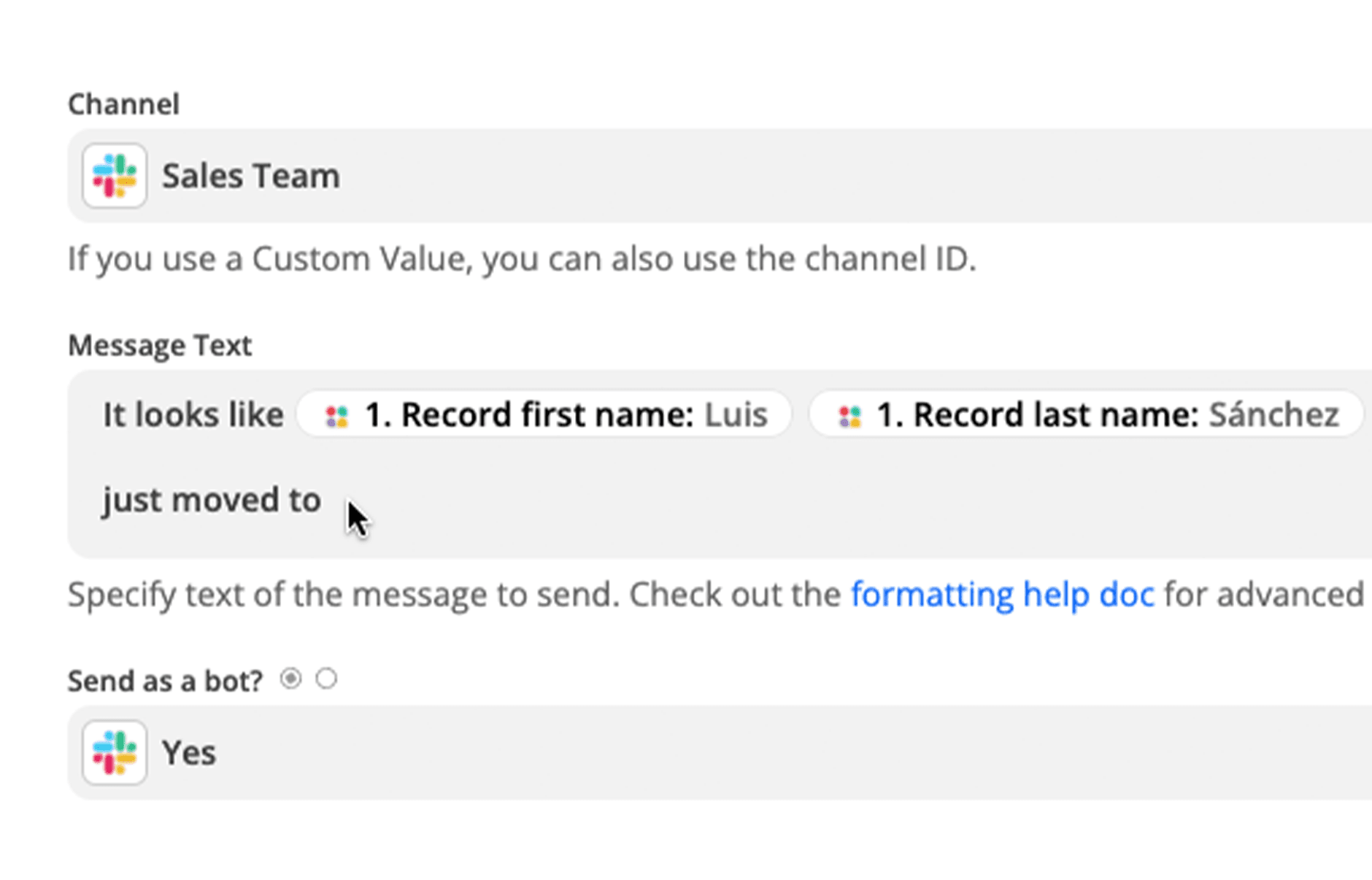Select the Record last name: Sánchez pill
The width and height of the screenshot is (1372, 880).
click(x=1087, y=414)
